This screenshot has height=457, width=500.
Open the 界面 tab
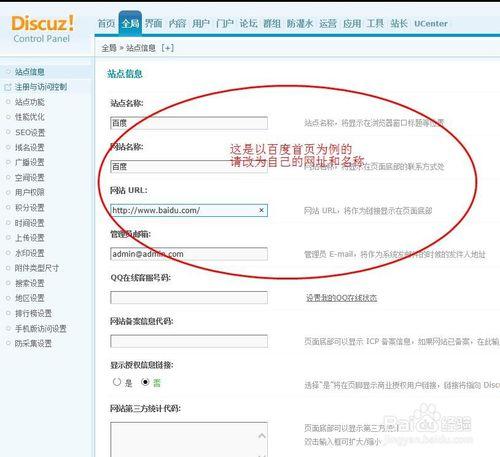[154, 23]
